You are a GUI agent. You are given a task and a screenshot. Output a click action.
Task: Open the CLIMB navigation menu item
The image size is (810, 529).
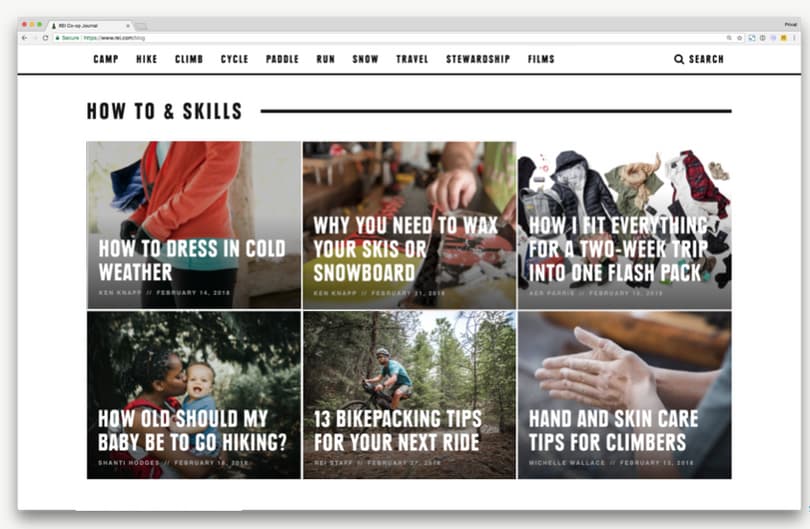click(x=189, y=59)
